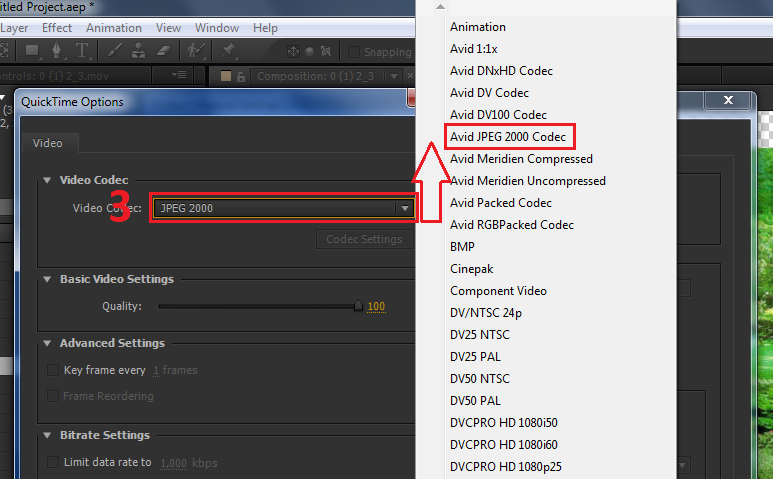The image size is (773, 479).
Task: Enable Key frame every checkbox
Action: pyautogui.click(x=53, y=370)
